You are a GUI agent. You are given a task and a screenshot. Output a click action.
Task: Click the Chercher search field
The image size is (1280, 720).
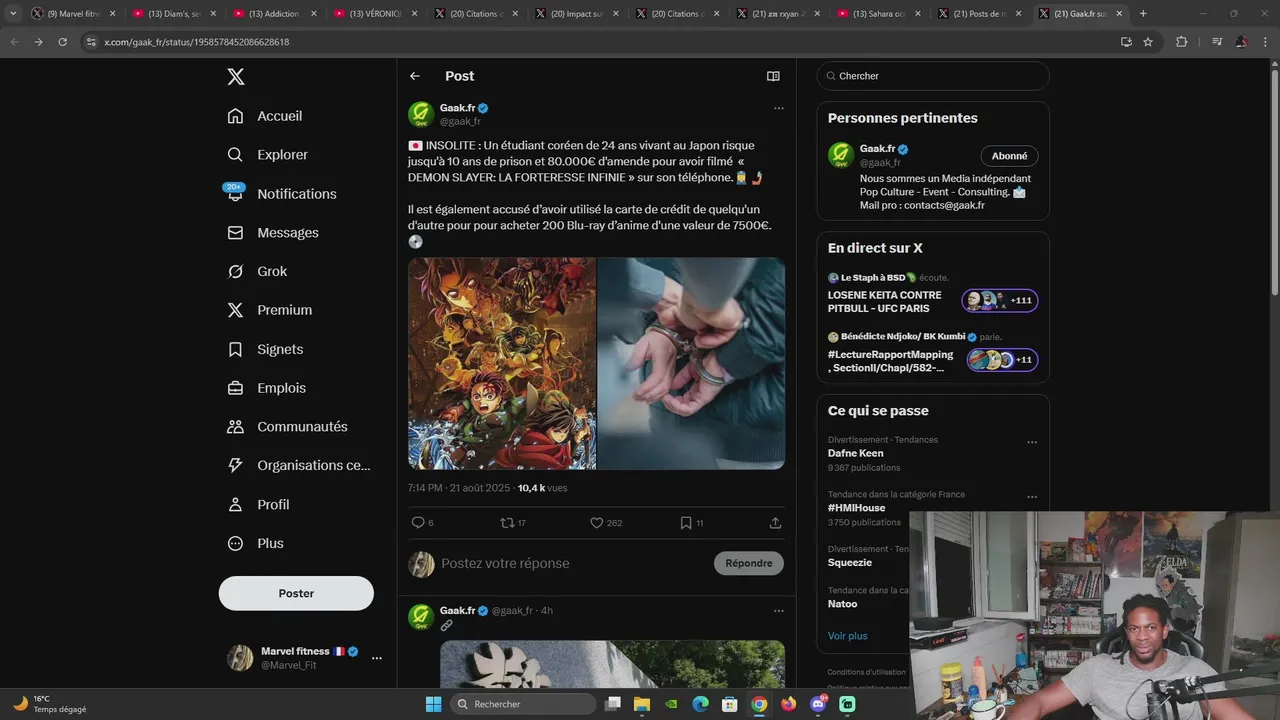click(x=933, y=76)
